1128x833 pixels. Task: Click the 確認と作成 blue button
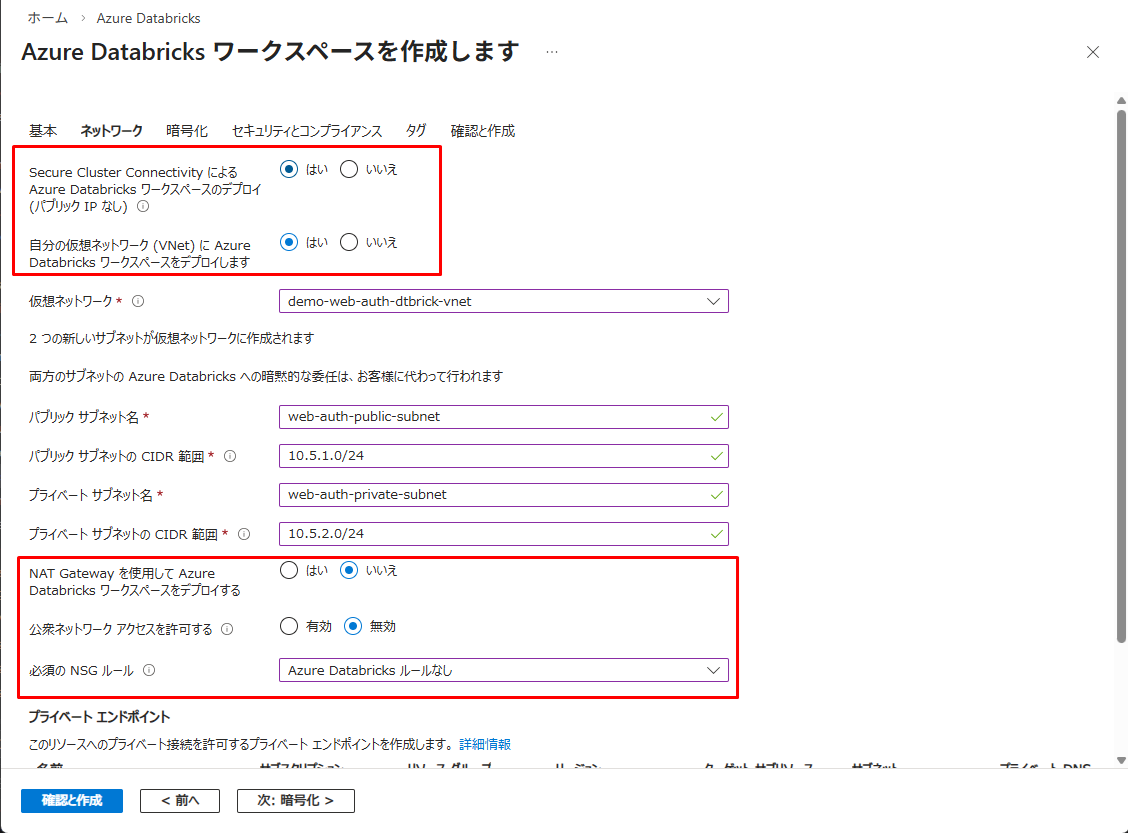tap(72, 800)
